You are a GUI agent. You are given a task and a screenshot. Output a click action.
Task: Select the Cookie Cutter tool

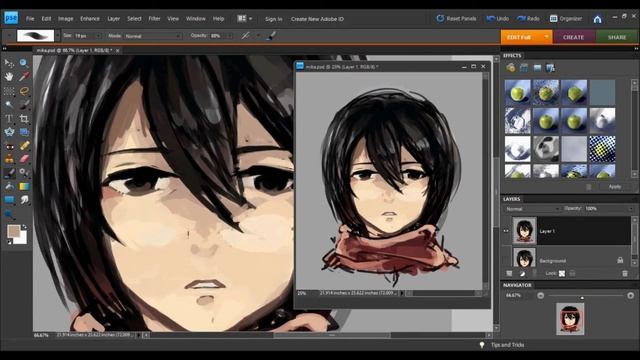[x=9, y=132]
